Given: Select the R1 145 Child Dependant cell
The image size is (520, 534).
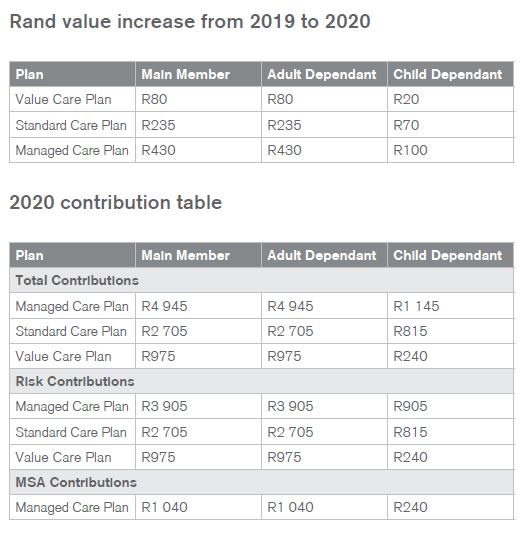Looking at the screenshot, I should 450,306.
